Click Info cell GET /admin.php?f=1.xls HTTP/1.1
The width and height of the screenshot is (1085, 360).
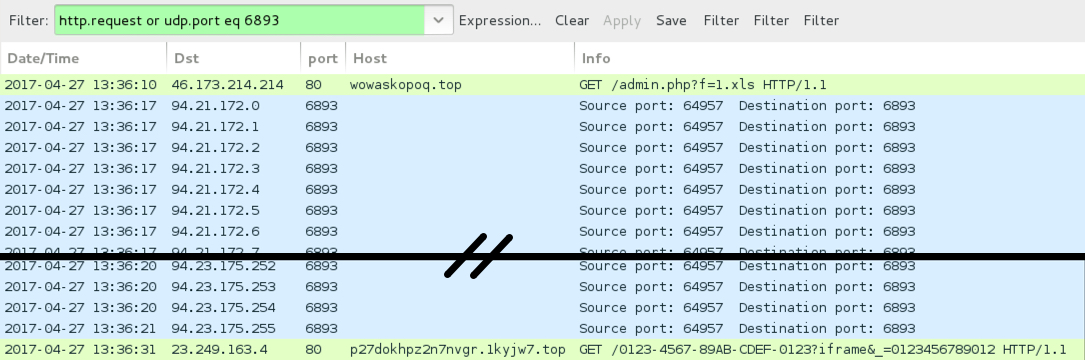click(702, 84)
